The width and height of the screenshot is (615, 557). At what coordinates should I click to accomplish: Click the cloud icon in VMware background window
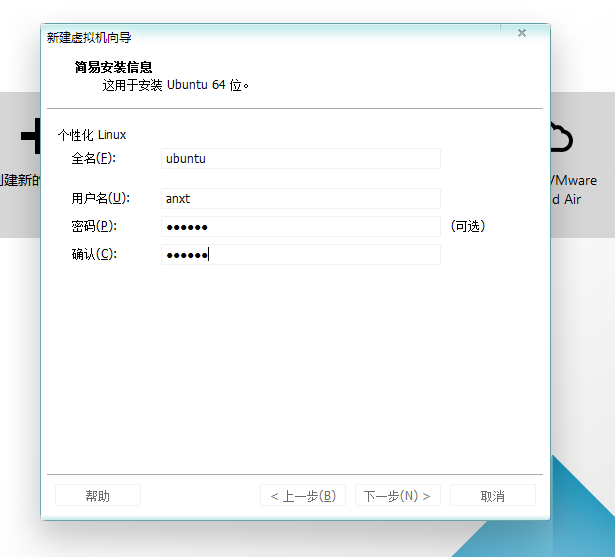pos(562,137)
